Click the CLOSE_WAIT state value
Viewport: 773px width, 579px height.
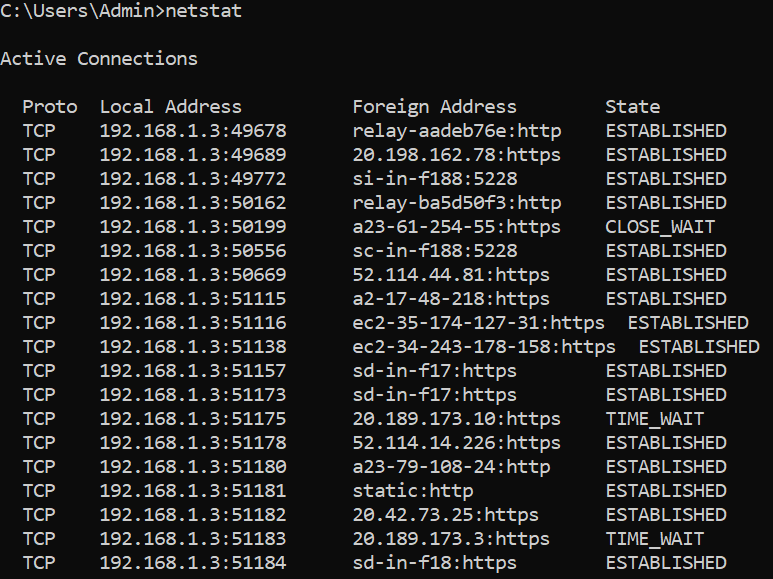click(x=660, y=227)
